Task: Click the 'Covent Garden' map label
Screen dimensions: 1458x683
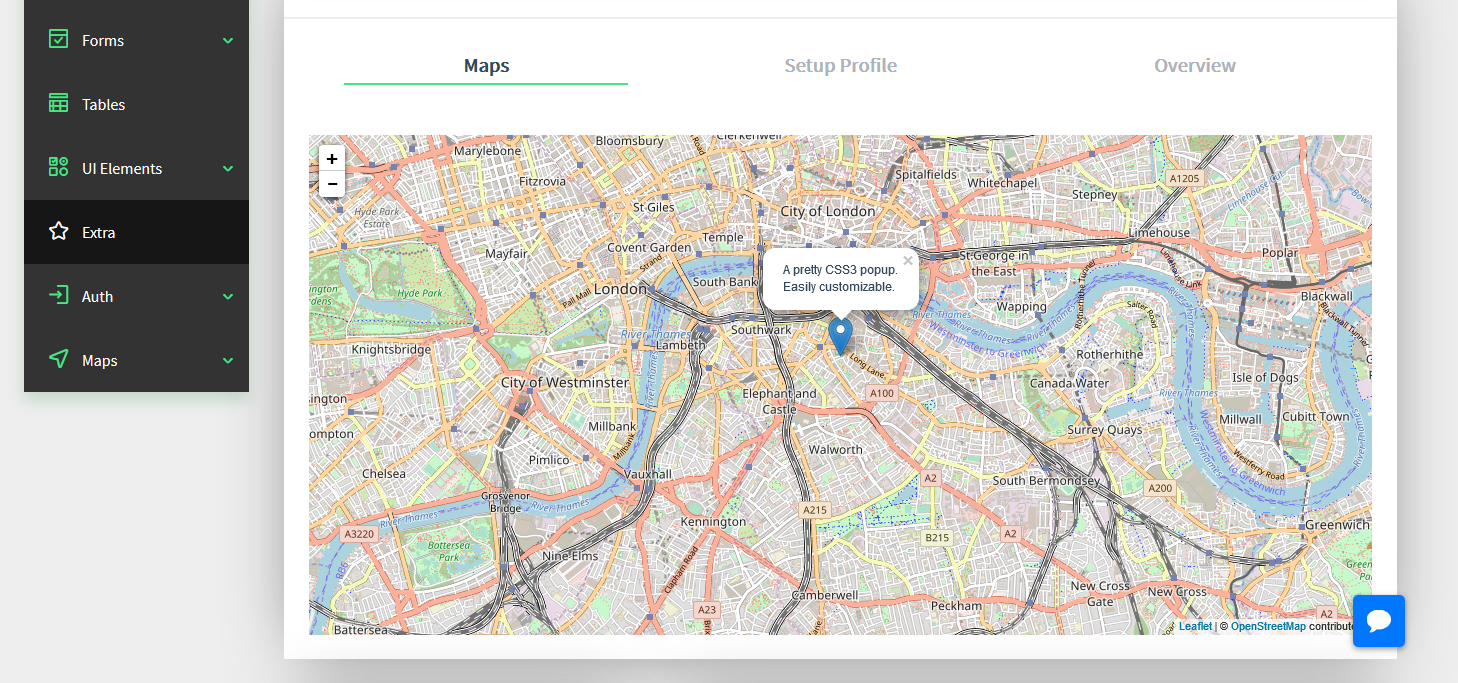Action: tap(649, 248)
